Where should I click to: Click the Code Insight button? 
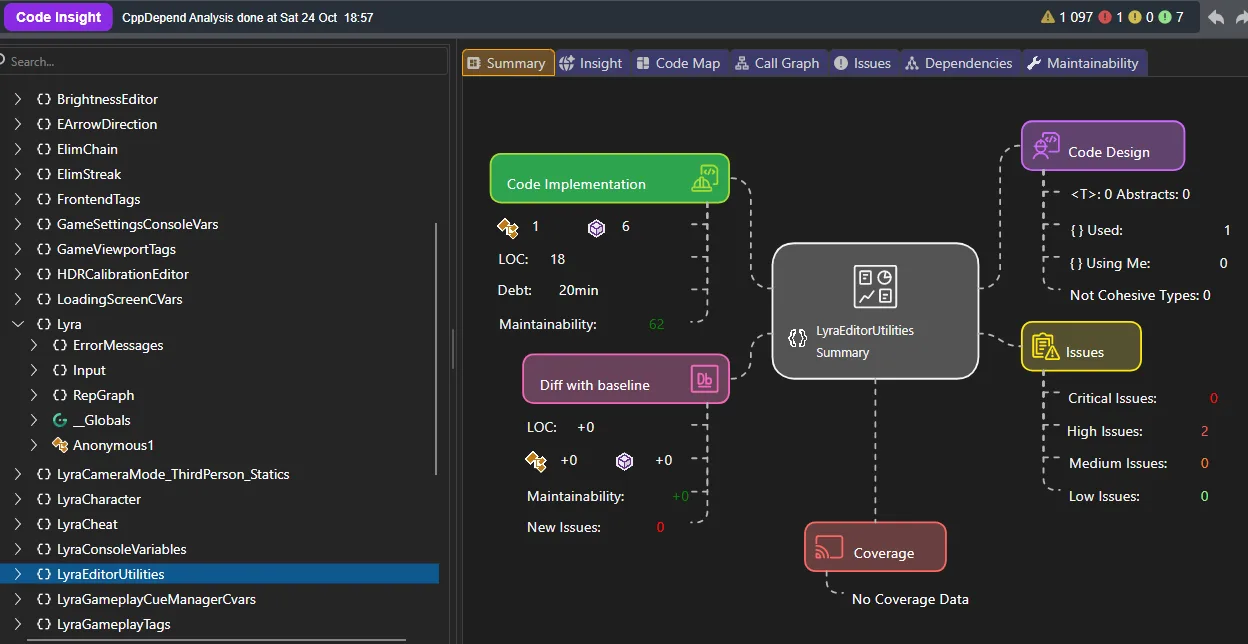point(58,17)
